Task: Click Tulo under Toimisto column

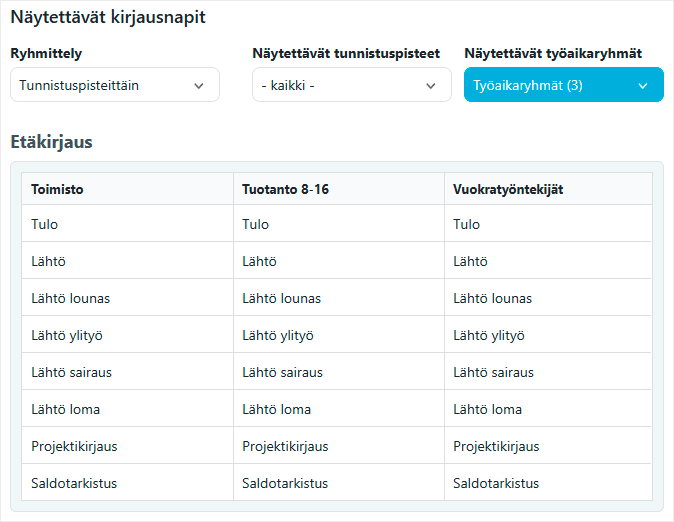Action: [45, 224]
